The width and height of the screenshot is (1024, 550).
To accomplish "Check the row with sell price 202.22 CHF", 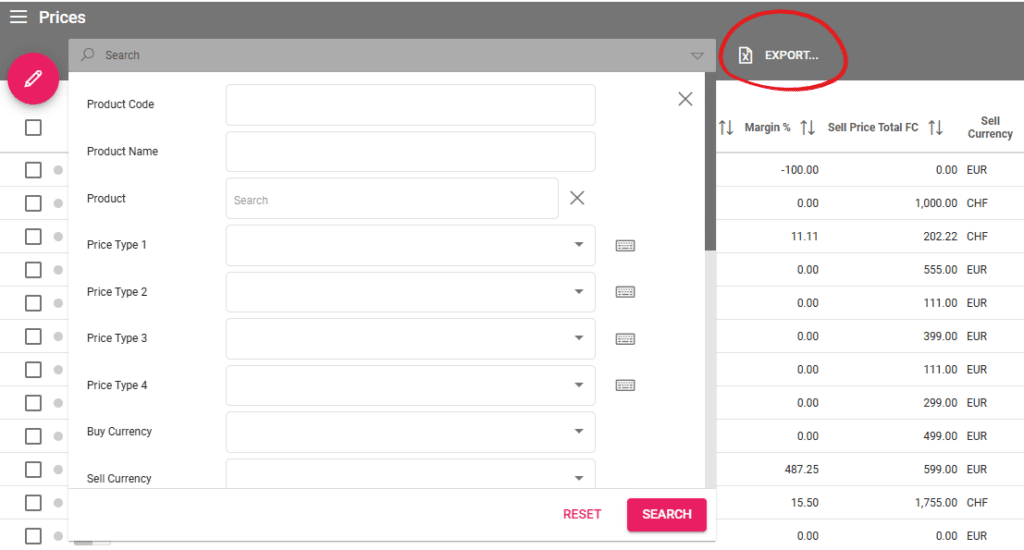I will coord(33,236).
